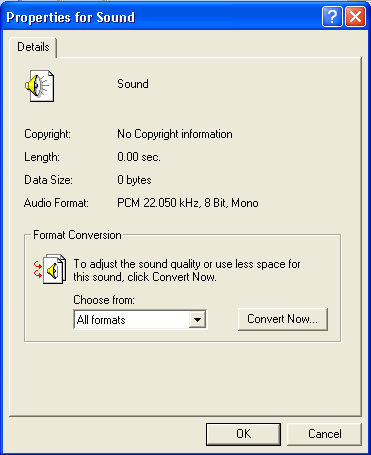
Task: Click the Data Size 0 bytes value
Action: (x=134, y=180)
